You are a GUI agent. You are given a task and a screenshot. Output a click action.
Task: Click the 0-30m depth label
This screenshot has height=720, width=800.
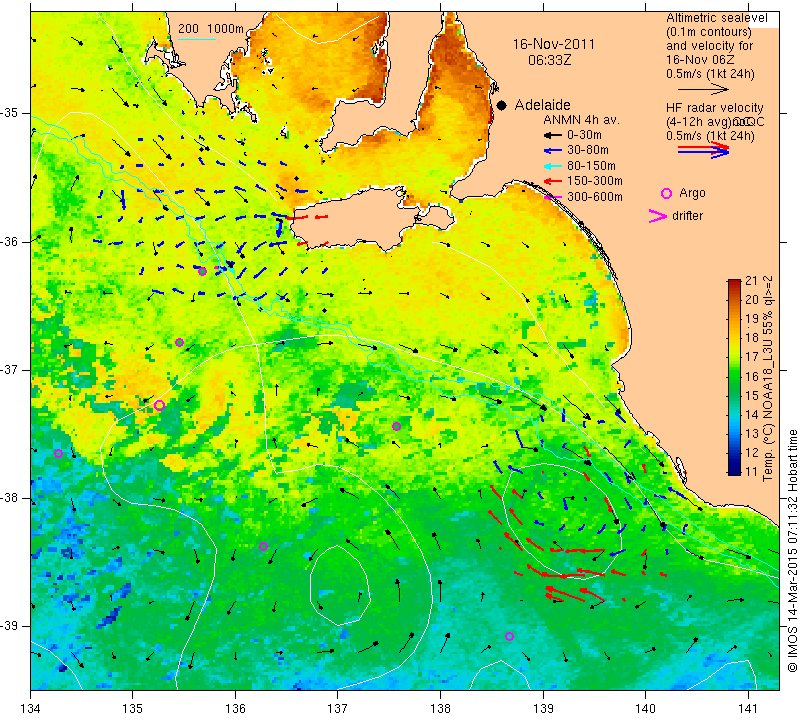tap(584, 135)
